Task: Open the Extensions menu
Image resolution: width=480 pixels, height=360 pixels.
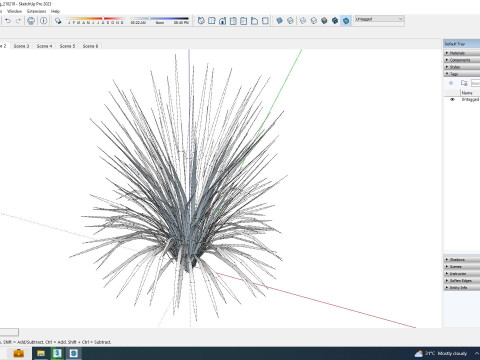Action: click(x=37, y=11)
